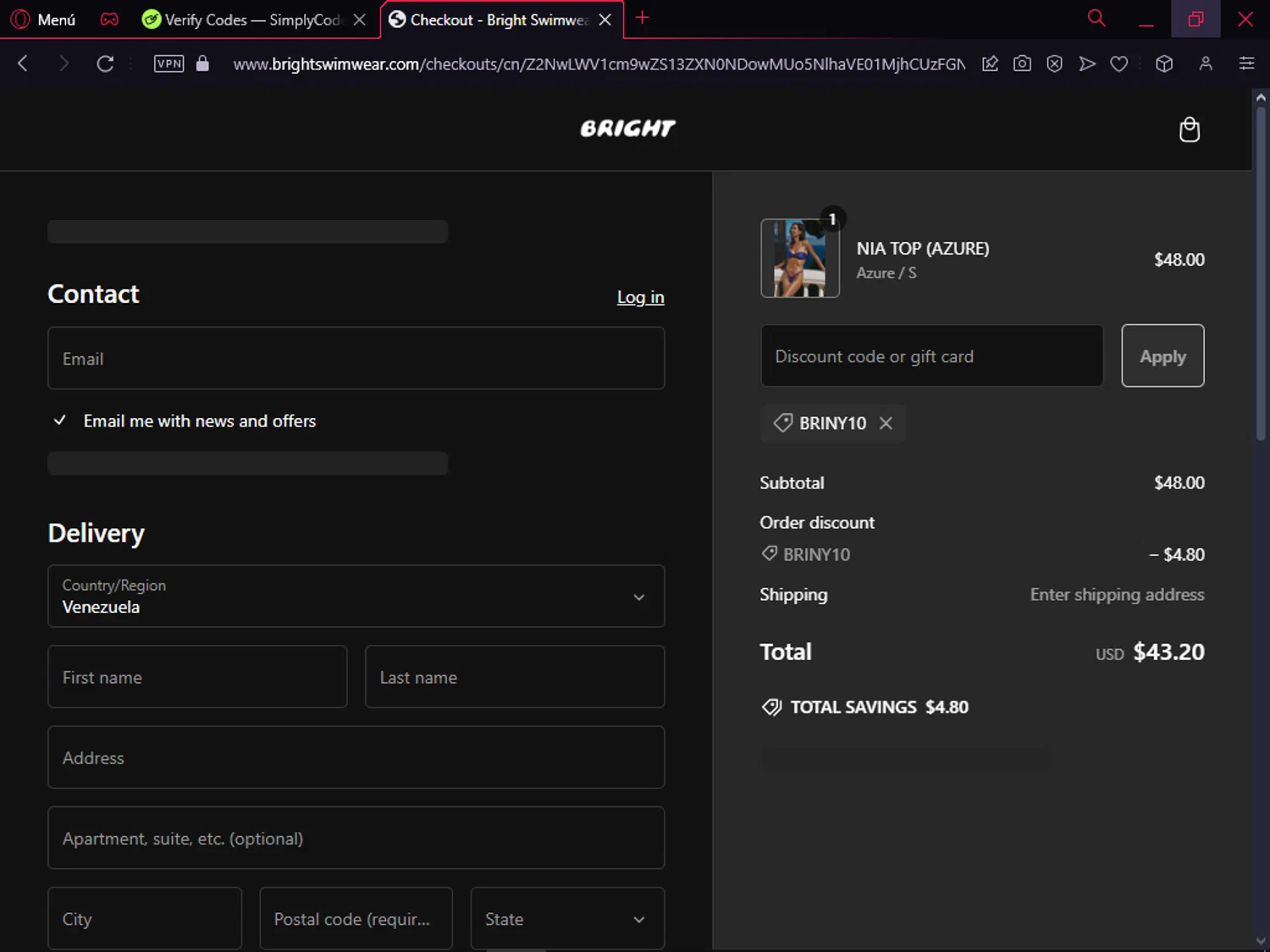
Task: Take a snapshot with camera icon
Action: [x=1022, y=63]
